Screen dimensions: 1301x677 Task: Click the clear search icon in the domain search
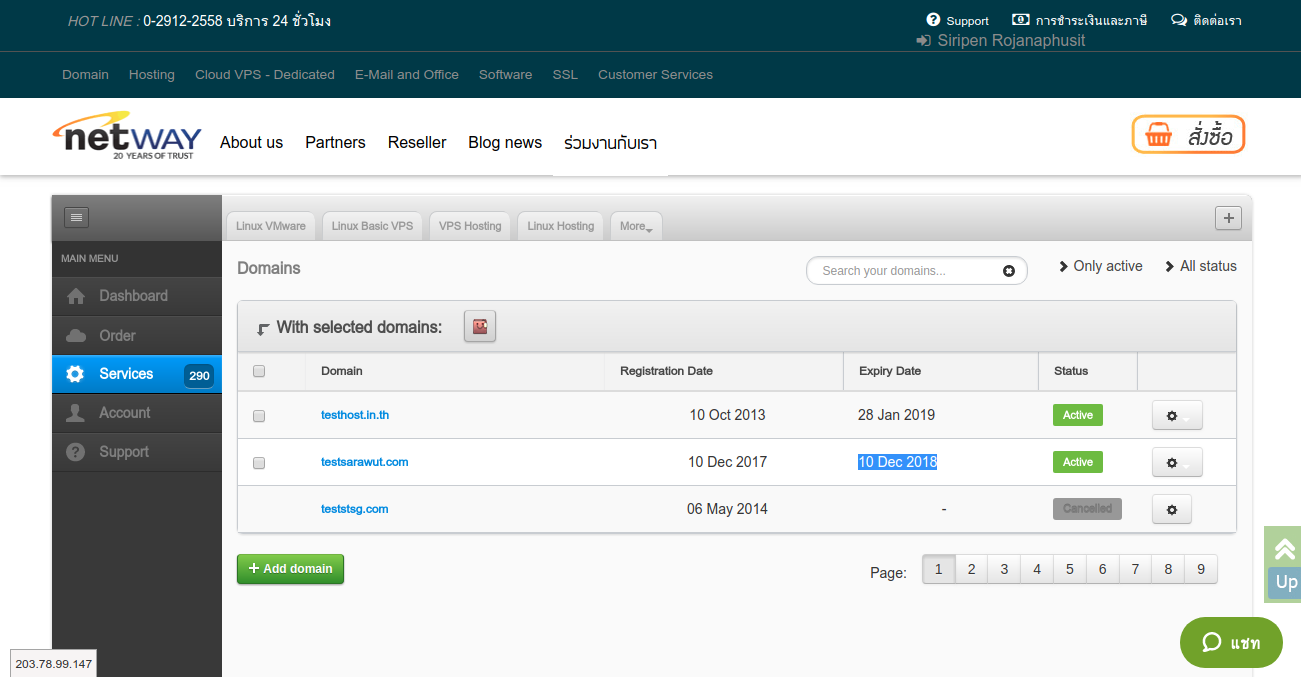pos(1009,271)
